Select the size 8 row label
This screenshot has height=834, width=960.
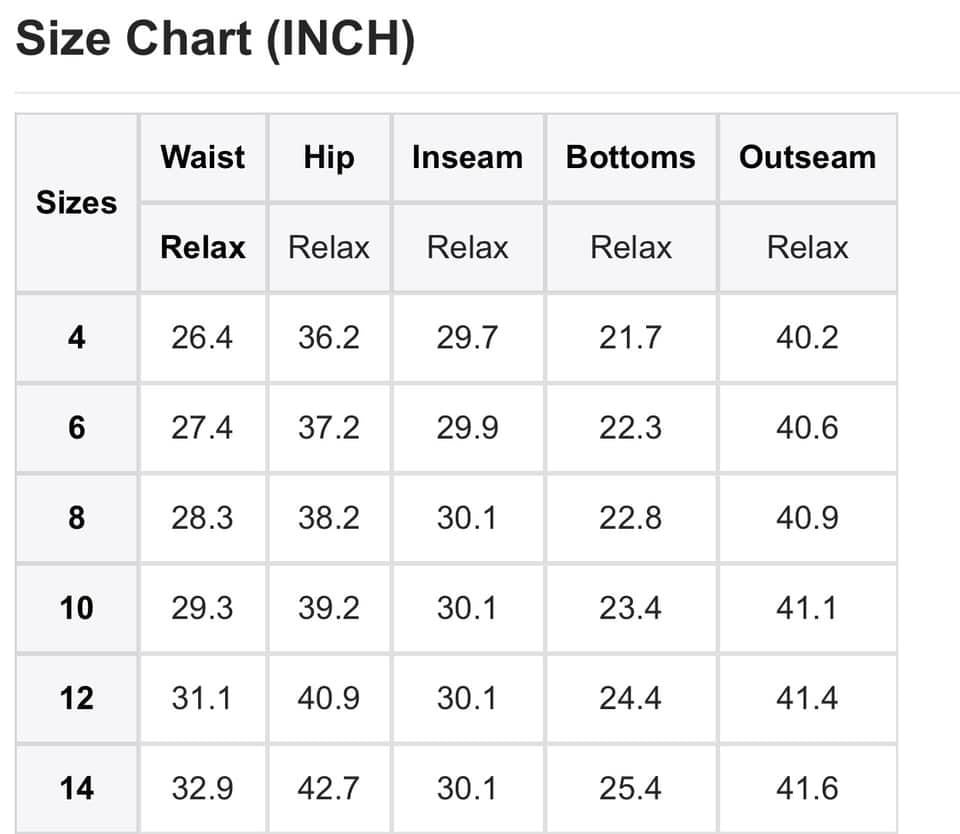pos(77,517)
